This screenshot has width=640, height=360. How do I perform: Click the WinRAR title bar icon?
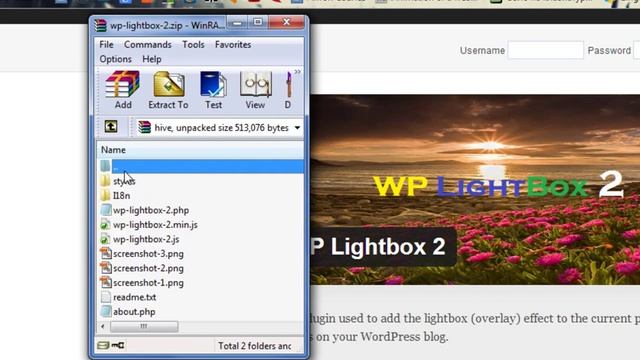100,25
